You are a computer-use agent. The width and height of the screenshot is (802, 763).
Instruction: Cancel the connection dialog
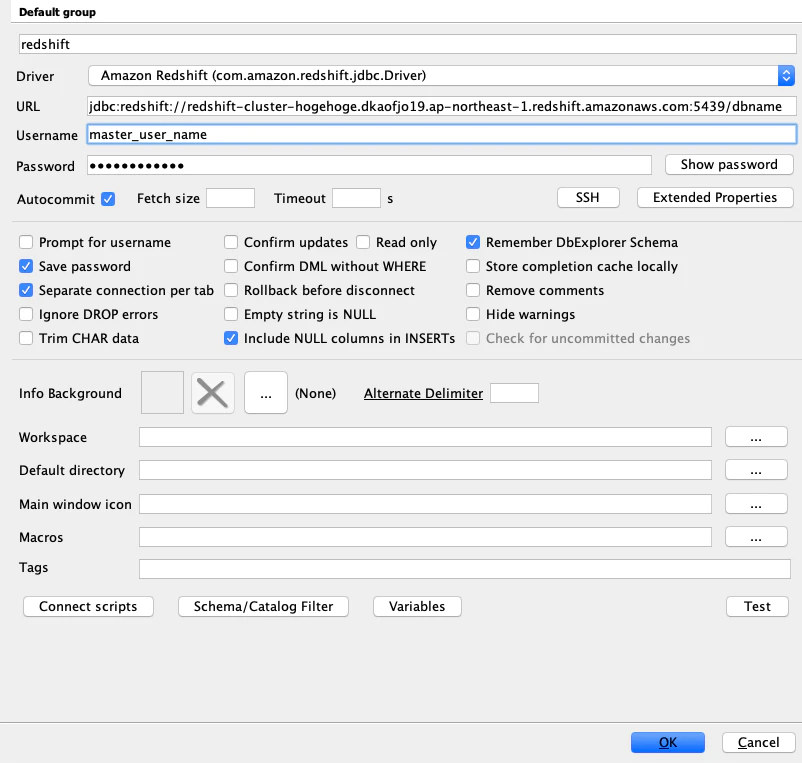point(759,743)
